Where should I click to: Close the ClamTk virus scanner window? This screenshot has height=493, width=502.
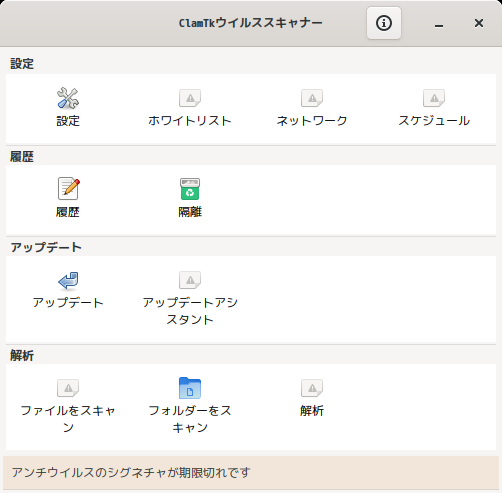(479, 23)
